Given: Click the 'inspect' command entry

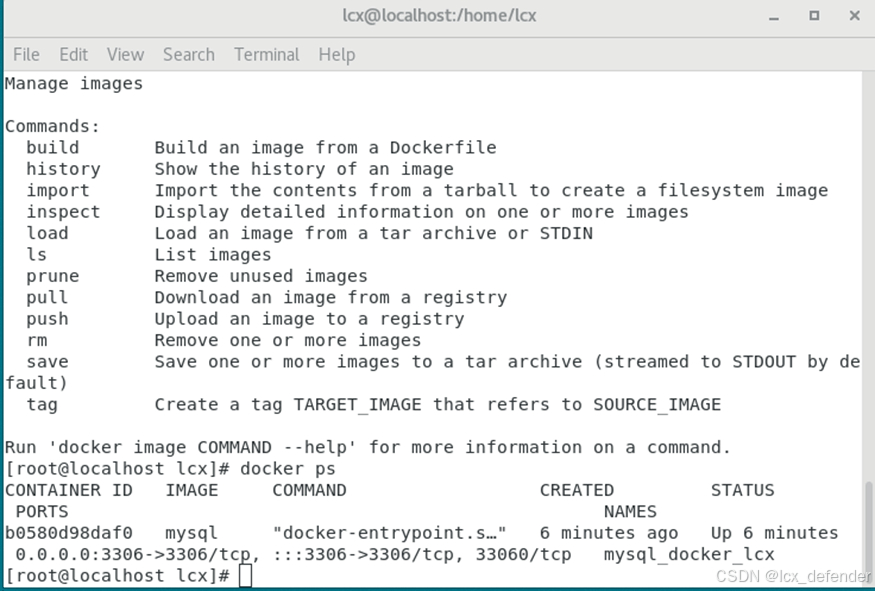Looking at the screenshot, I should 63,212.
